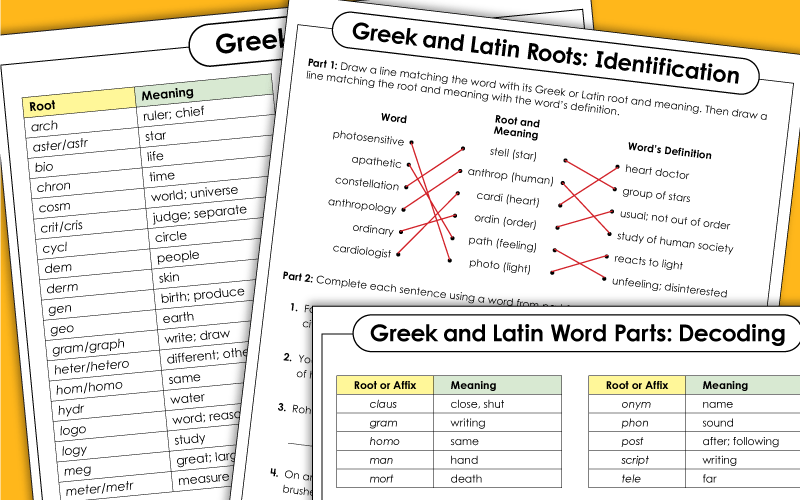Click the 'Greek and Latin Roots: Identification' title
The width and height of the screenshot is (800, 500).
point(545,53)
